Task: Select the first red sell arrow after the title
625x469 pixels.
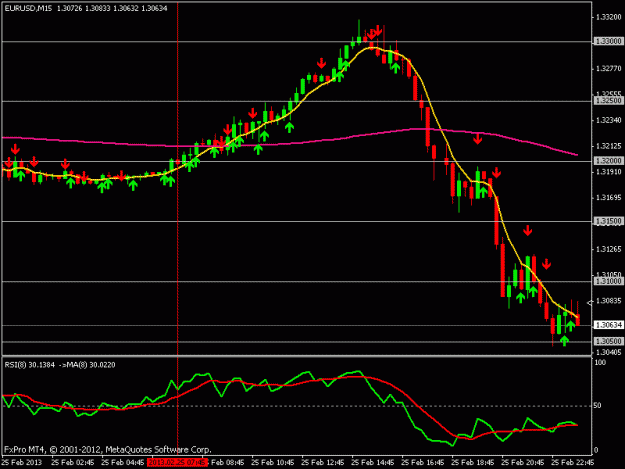Action: pos(15,149)
